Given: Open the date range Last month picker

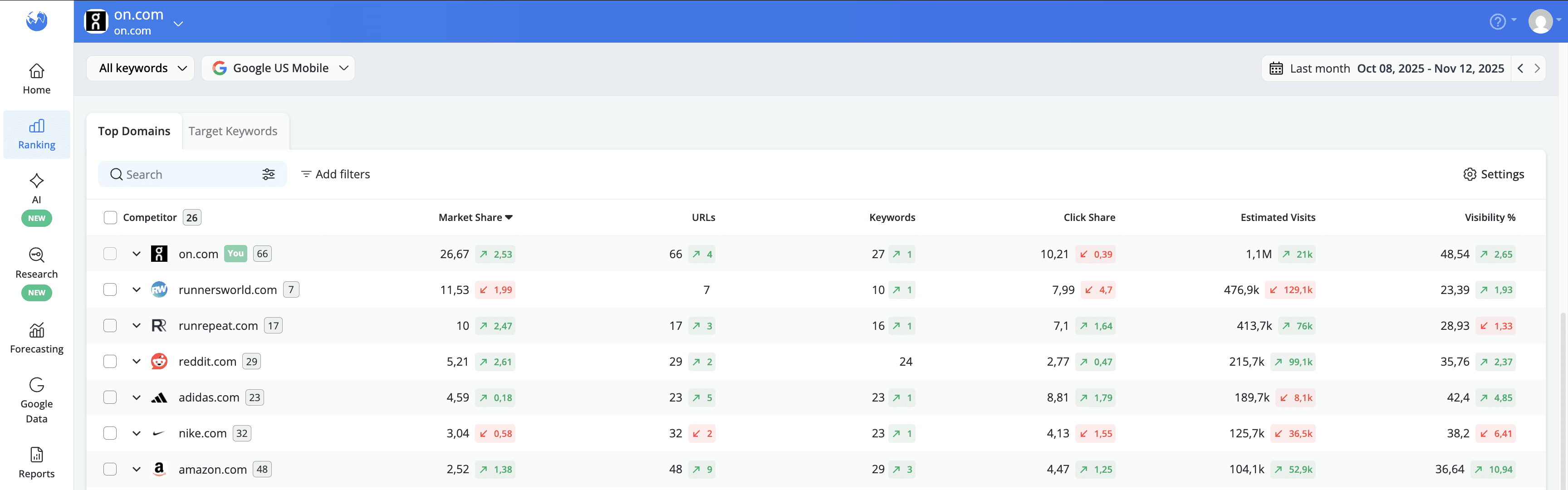Looking at the screenshot, I should 1387,68.
